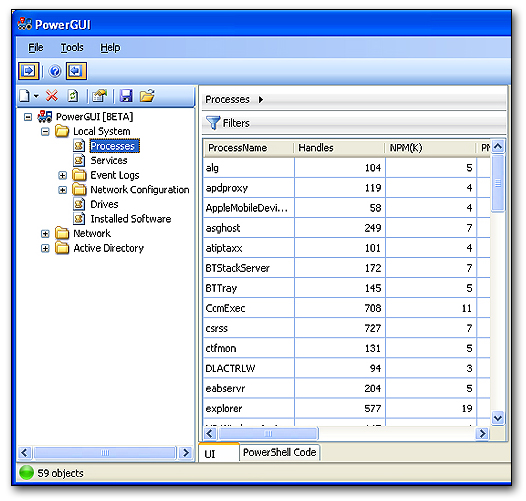Click the properties icon in tree toolbar
The height and width of the screenshot is (501, 526).
(x=99, y=96)
